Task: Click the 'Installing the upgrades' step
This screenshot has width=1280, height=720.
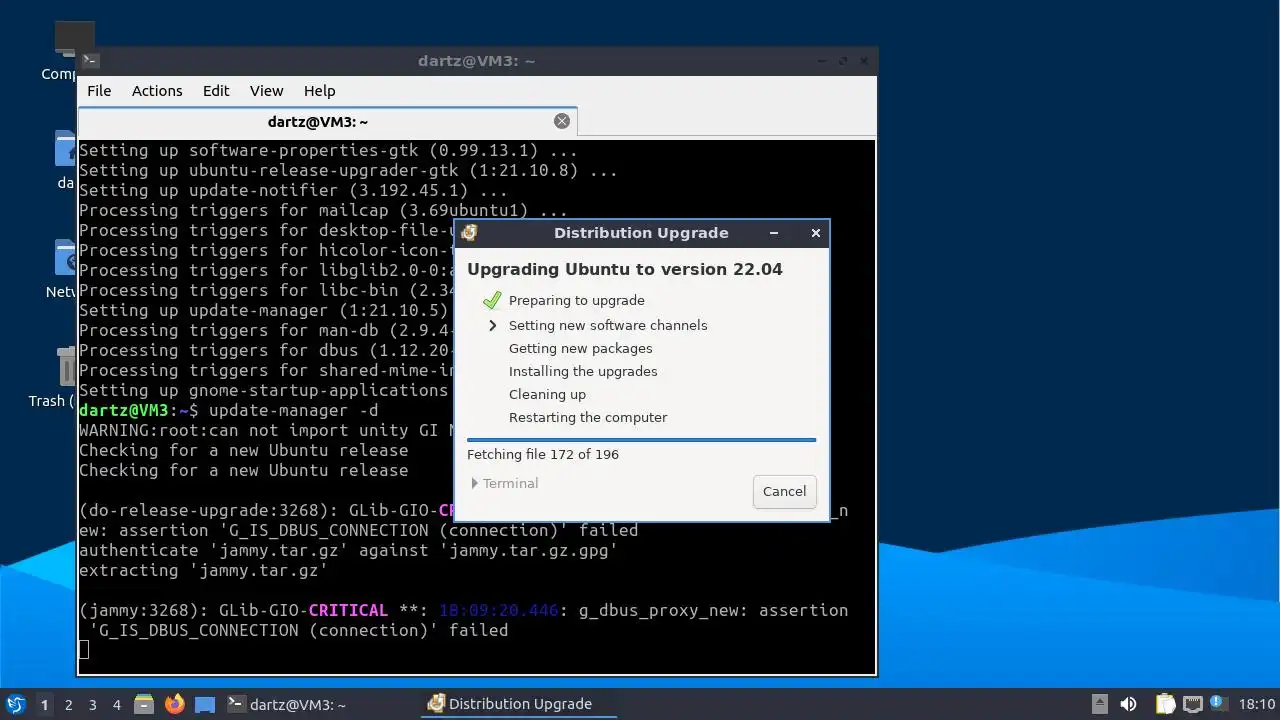Action: (x=583, y=371)
